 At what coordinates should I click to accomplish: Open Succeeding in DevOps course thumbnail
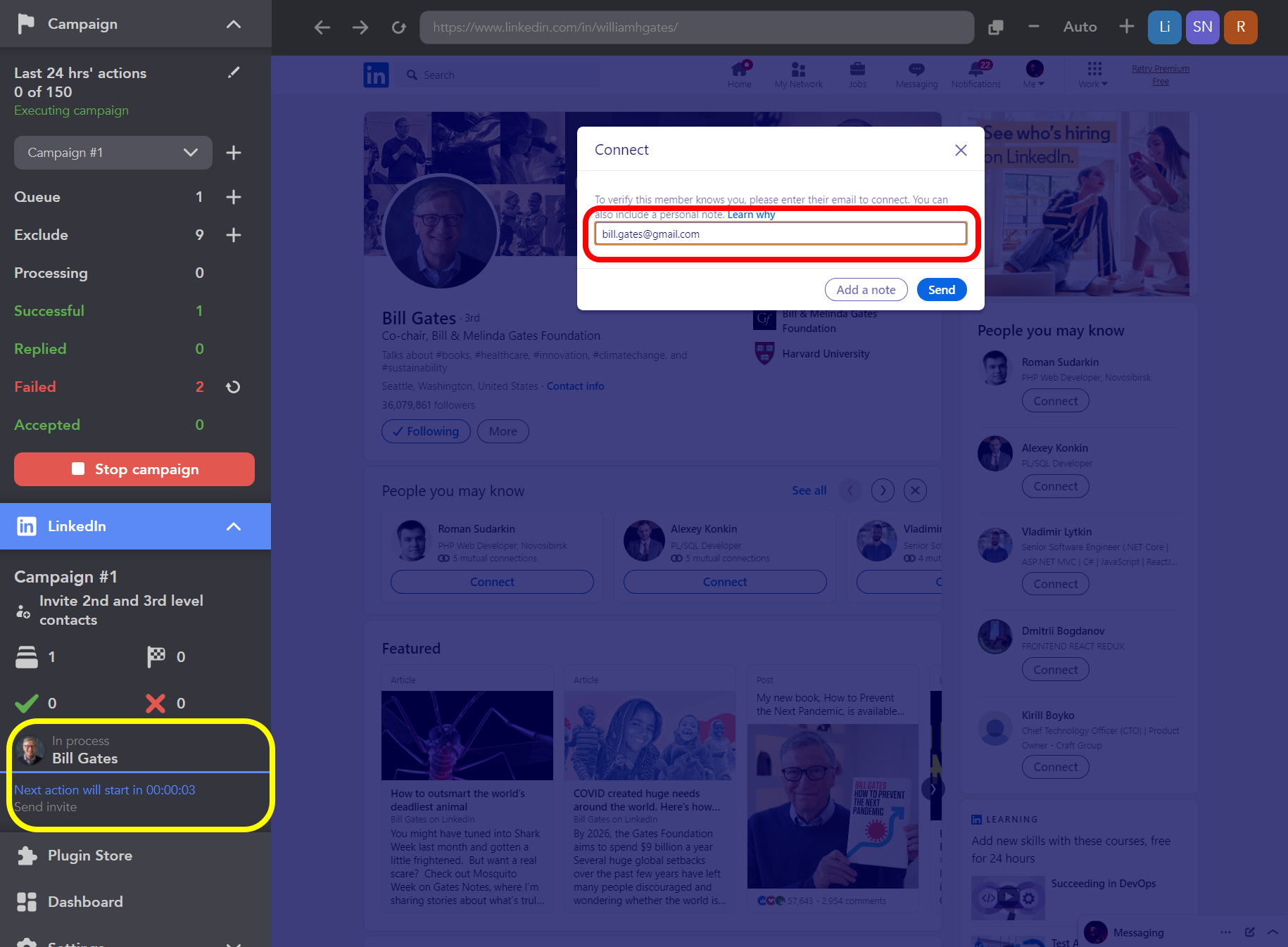1008,897
